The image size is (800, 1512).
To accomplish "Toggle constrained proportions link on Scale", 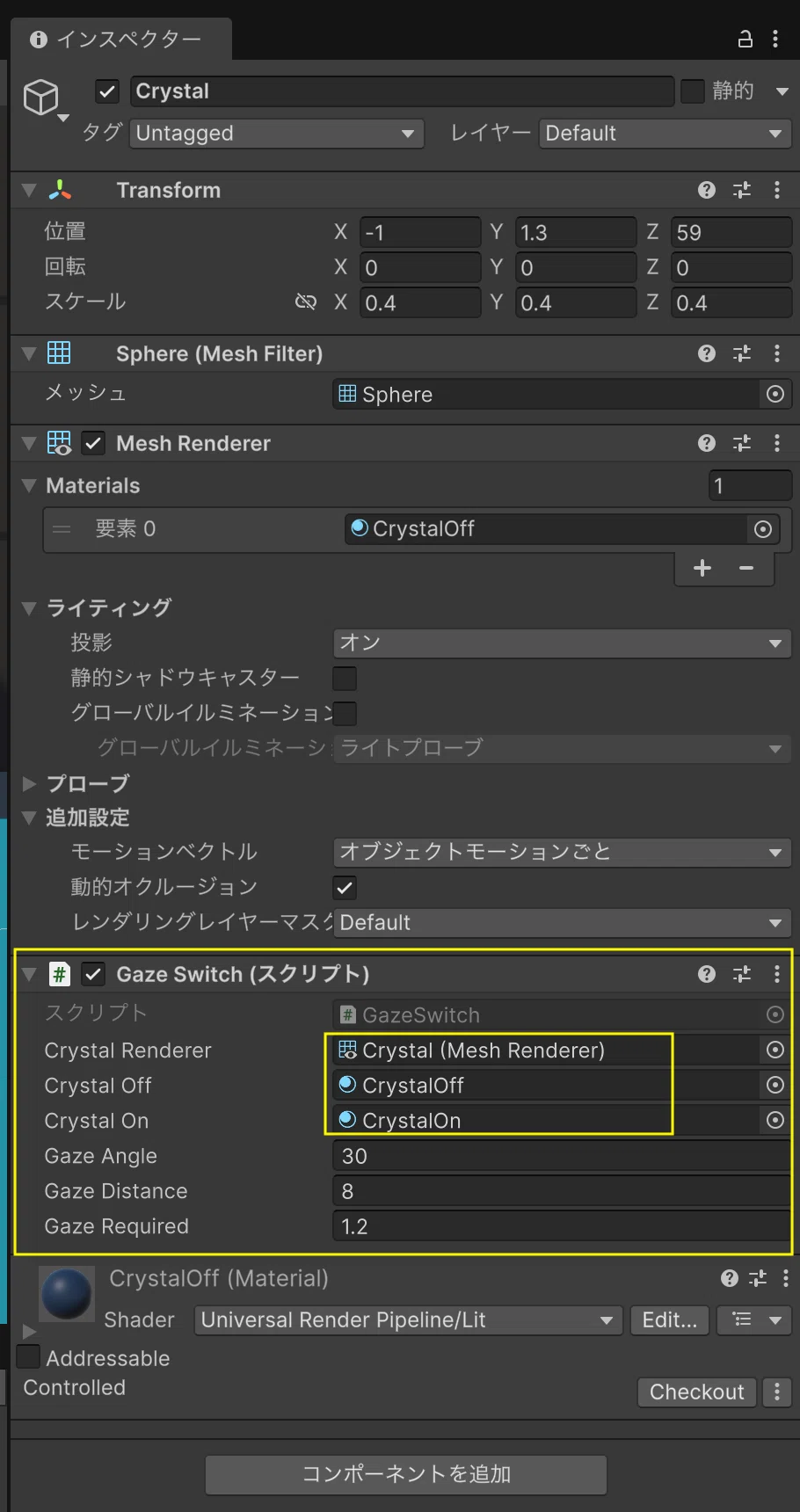I will [x=305, y=302].
